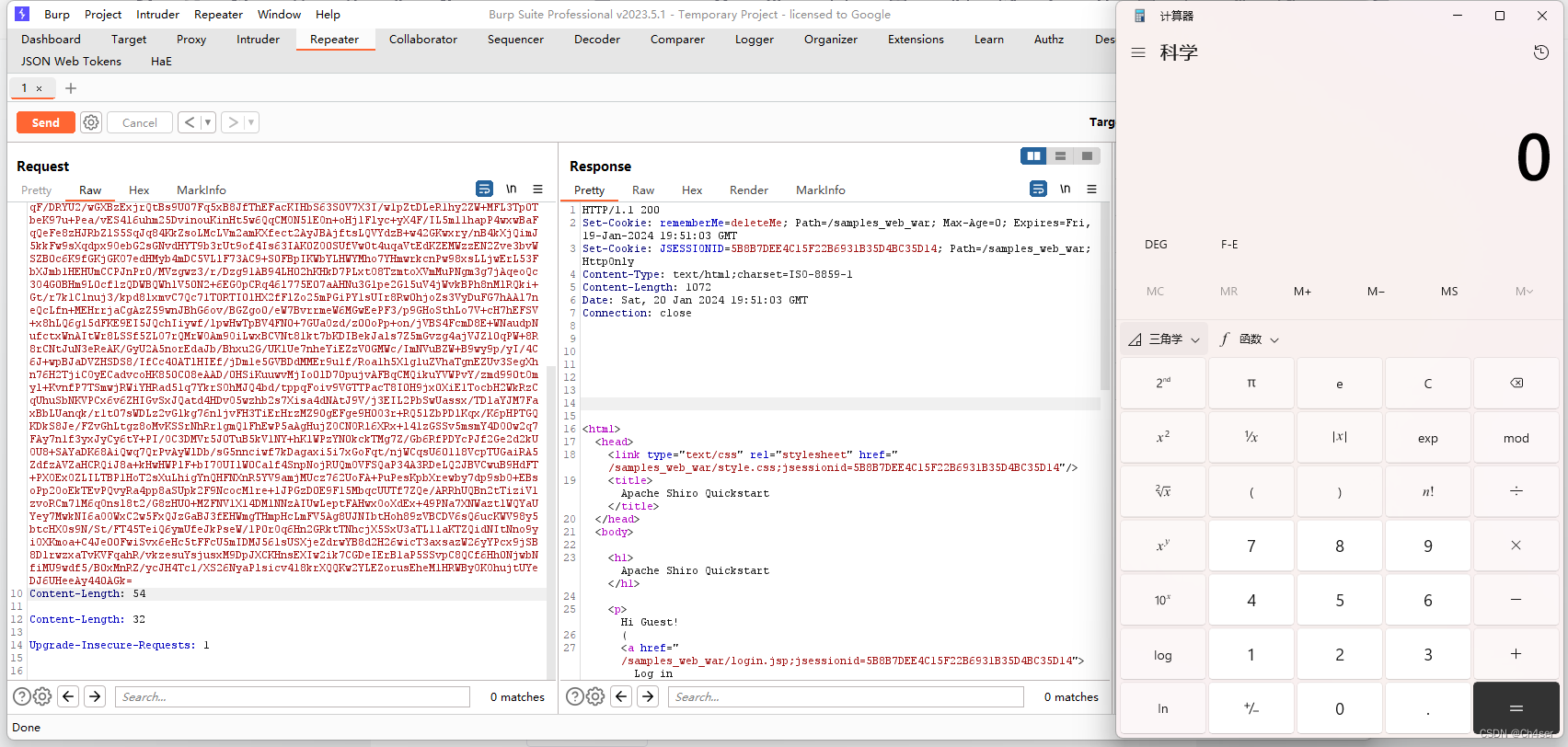1568x747 pixels.
Task: Go forward to next request in history
Action: click(233, 122)
